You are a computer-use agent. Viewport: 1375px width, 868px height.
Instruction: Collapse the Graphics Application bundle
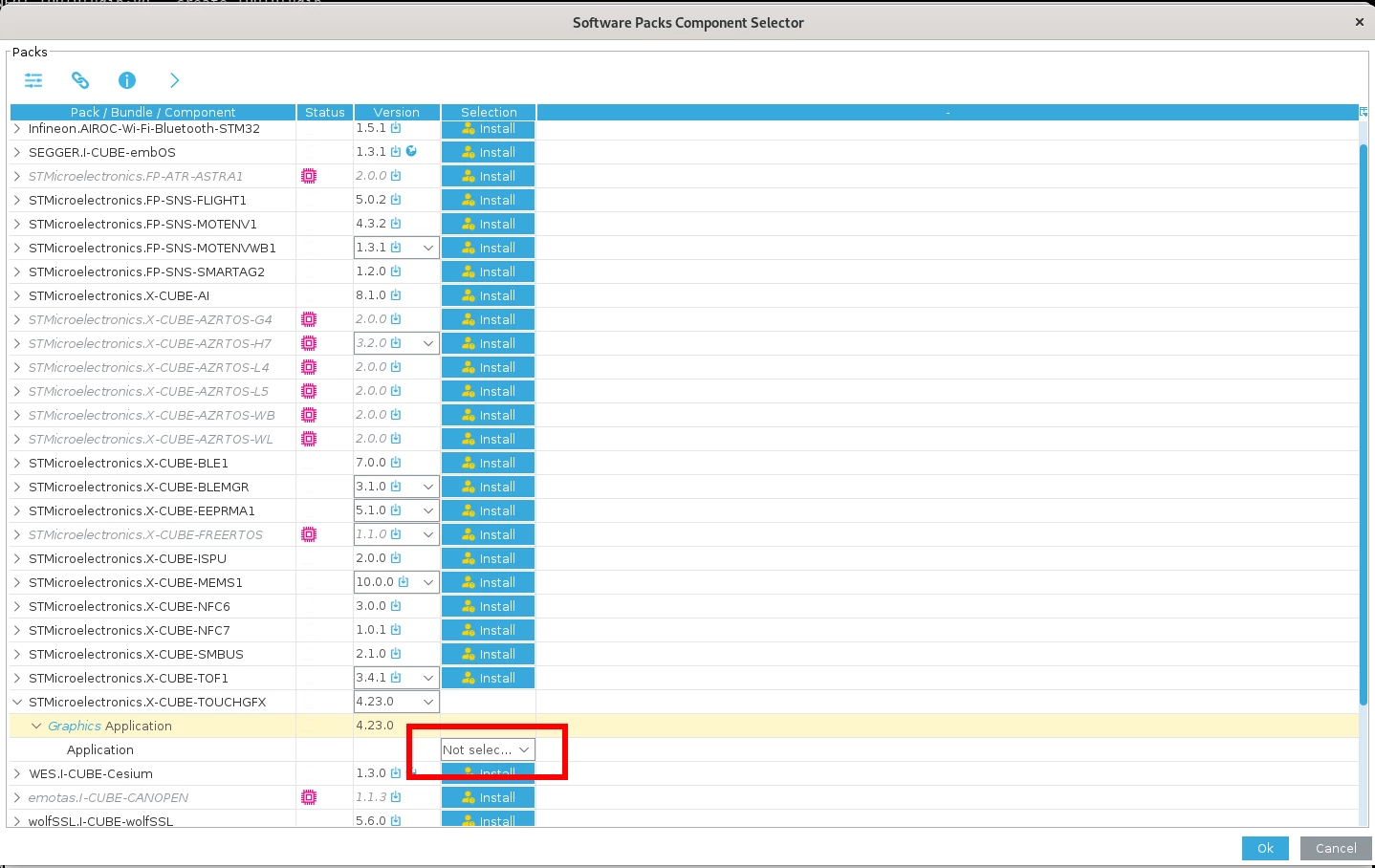click(x=36, y=726)
